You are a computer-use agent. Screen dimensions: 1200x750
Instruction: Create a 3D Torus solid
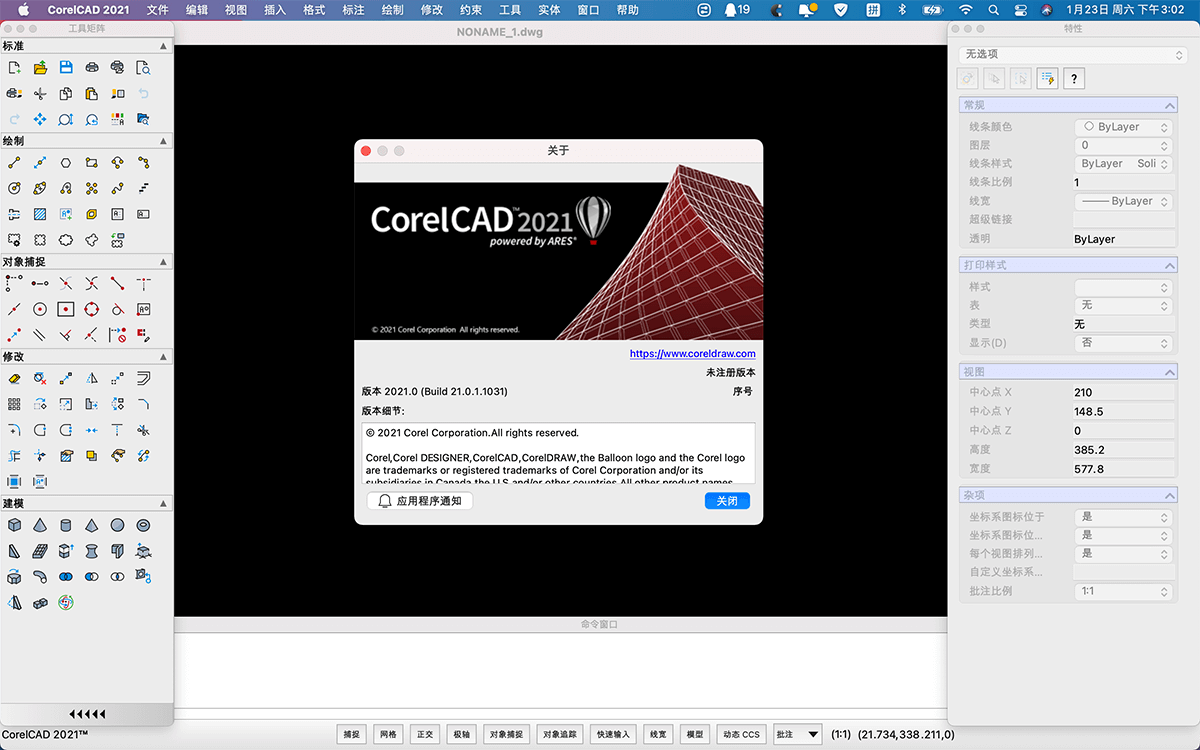coord(143,525)
